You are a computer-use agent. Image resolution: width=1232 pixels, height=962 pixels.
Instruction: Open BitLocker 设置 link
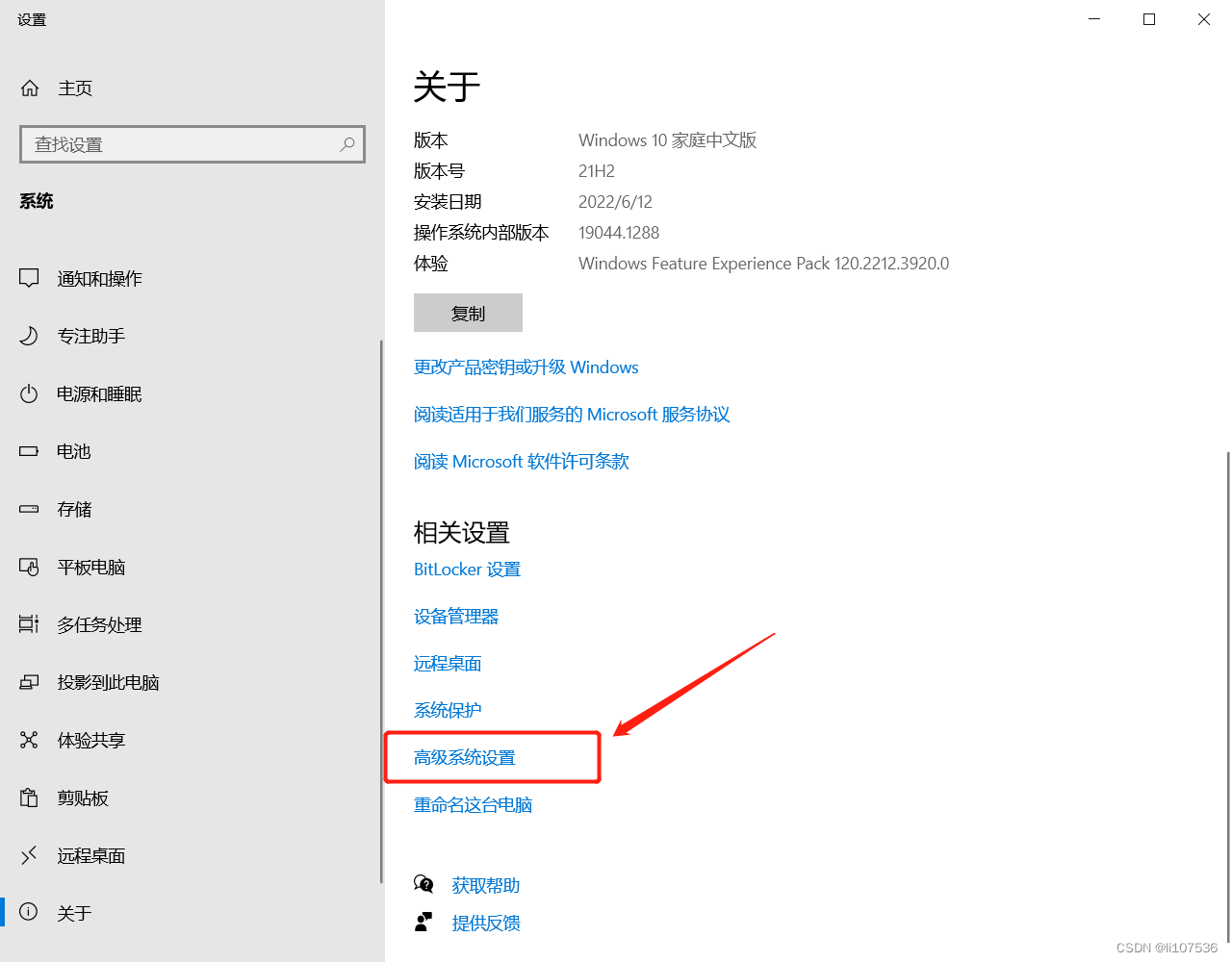467,570
